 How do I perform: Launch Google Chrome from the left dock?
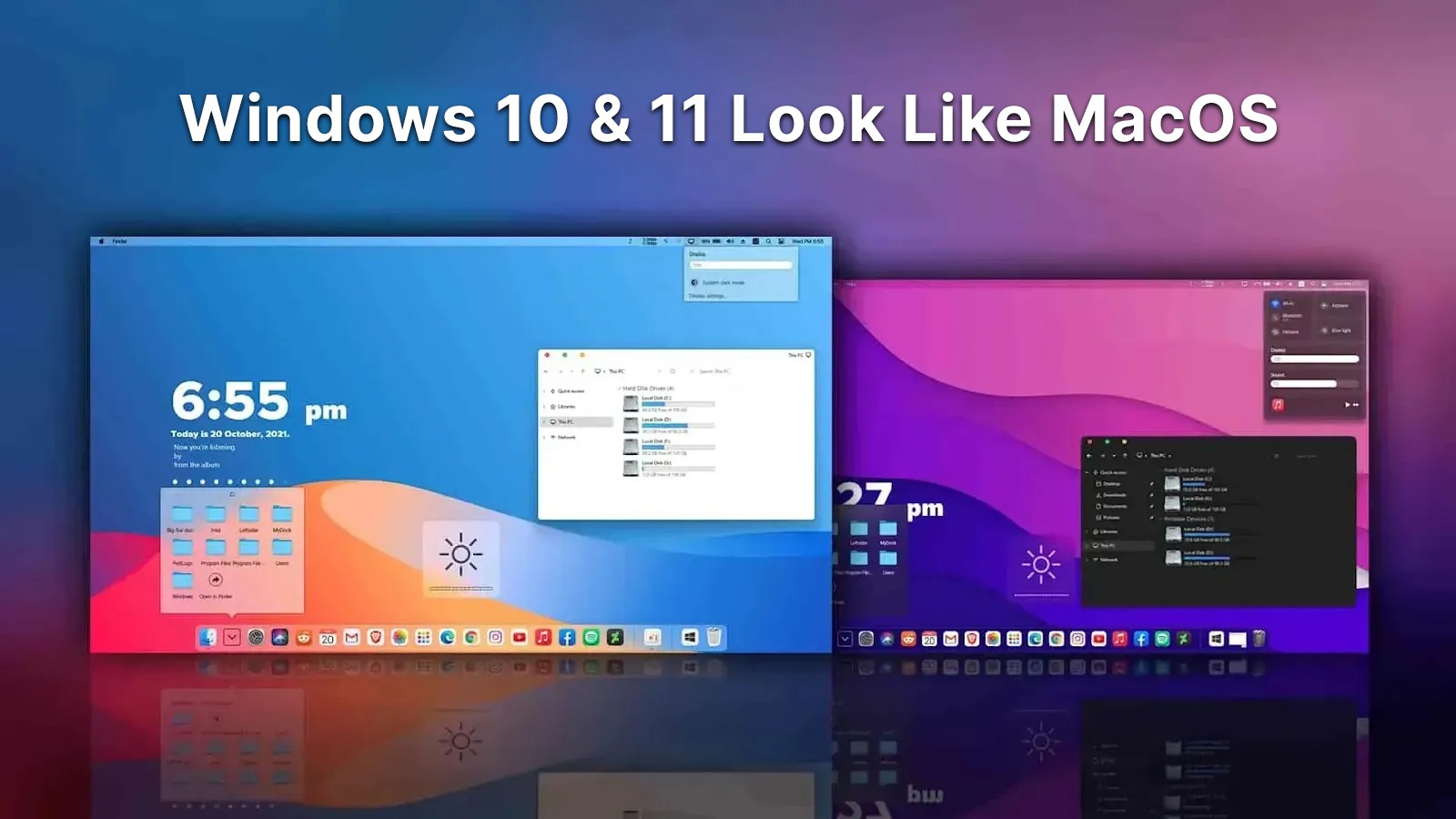pos(471,638)
